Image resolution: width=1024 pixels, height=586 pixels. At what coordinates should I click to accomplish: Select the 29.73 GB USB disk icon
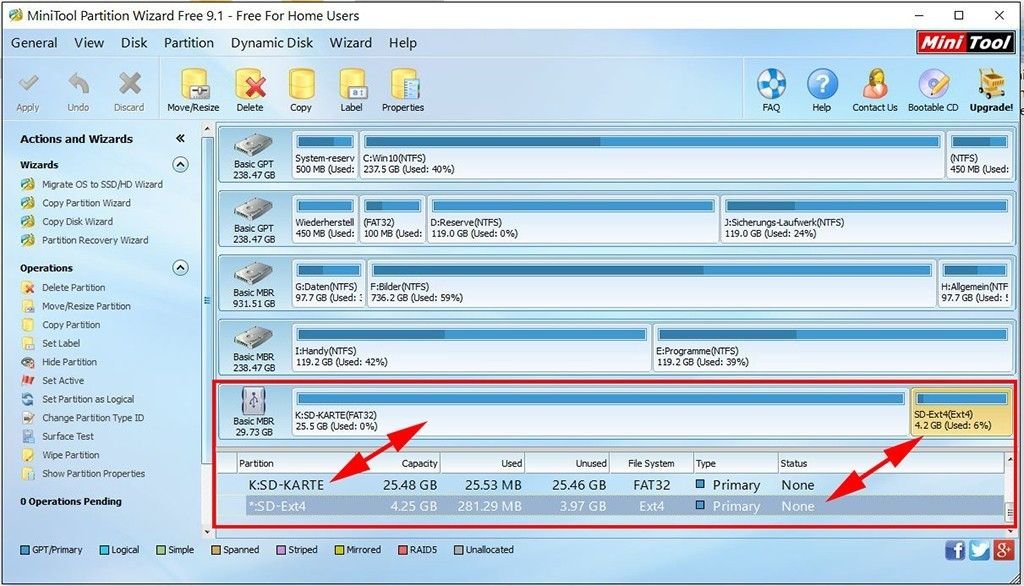tap(253, 400)
